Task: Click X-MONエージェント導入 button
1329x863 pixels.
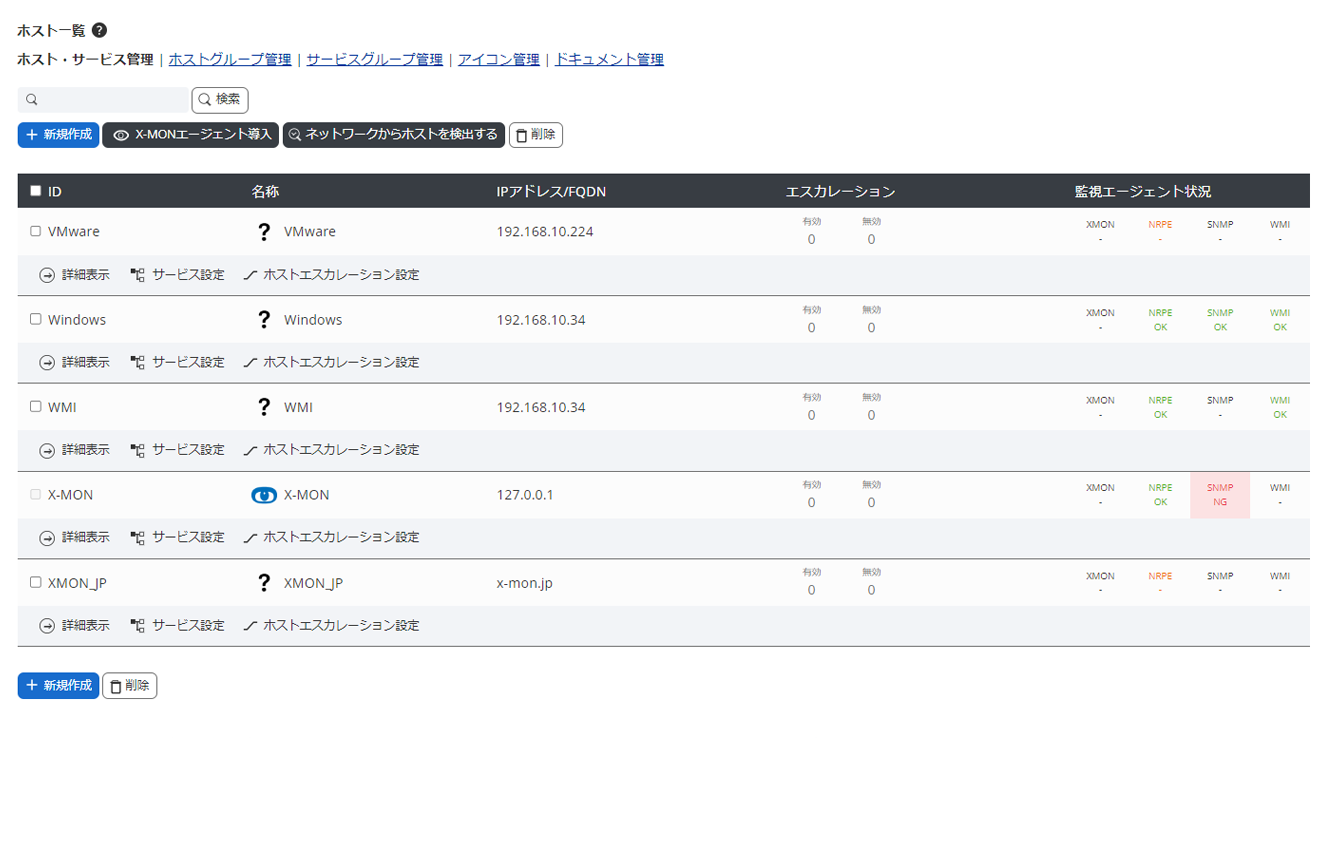Action: click(x=191, y=135)
